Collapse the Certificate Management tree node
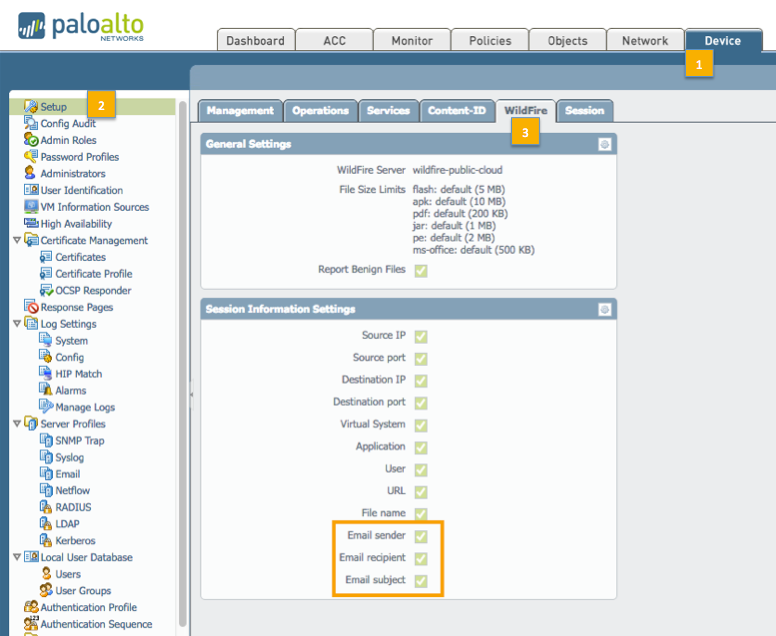 point(17,241)
